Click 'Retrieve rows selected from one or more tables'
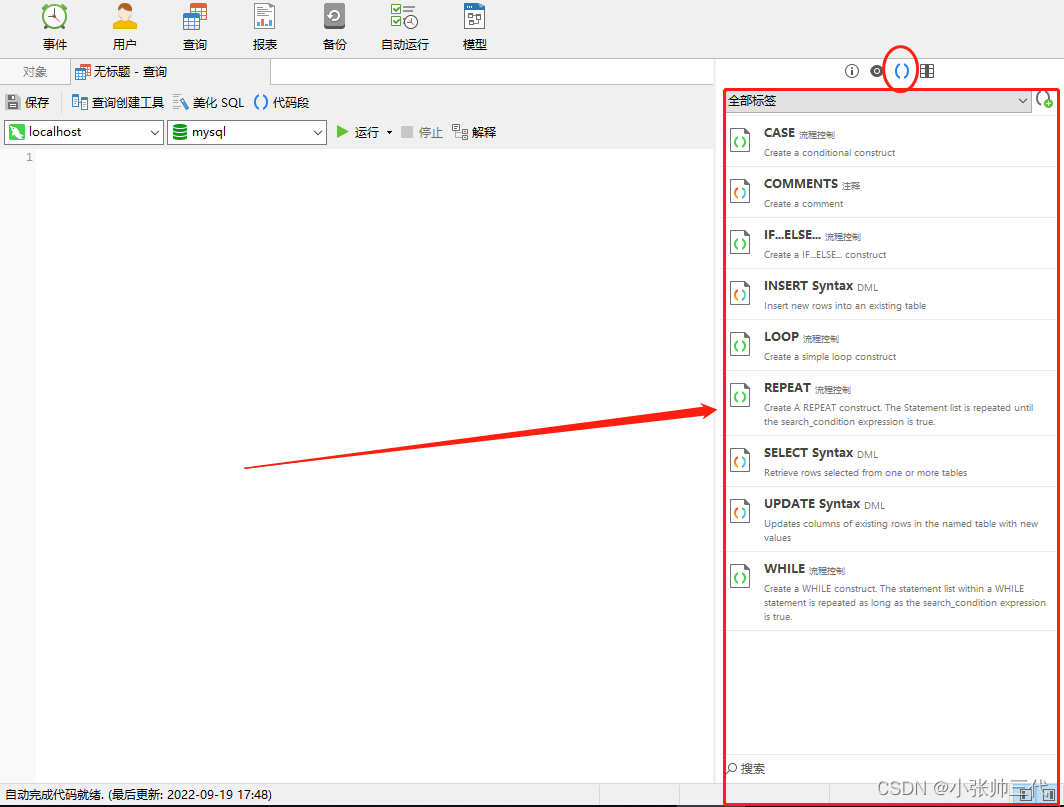 click(865, 472)
